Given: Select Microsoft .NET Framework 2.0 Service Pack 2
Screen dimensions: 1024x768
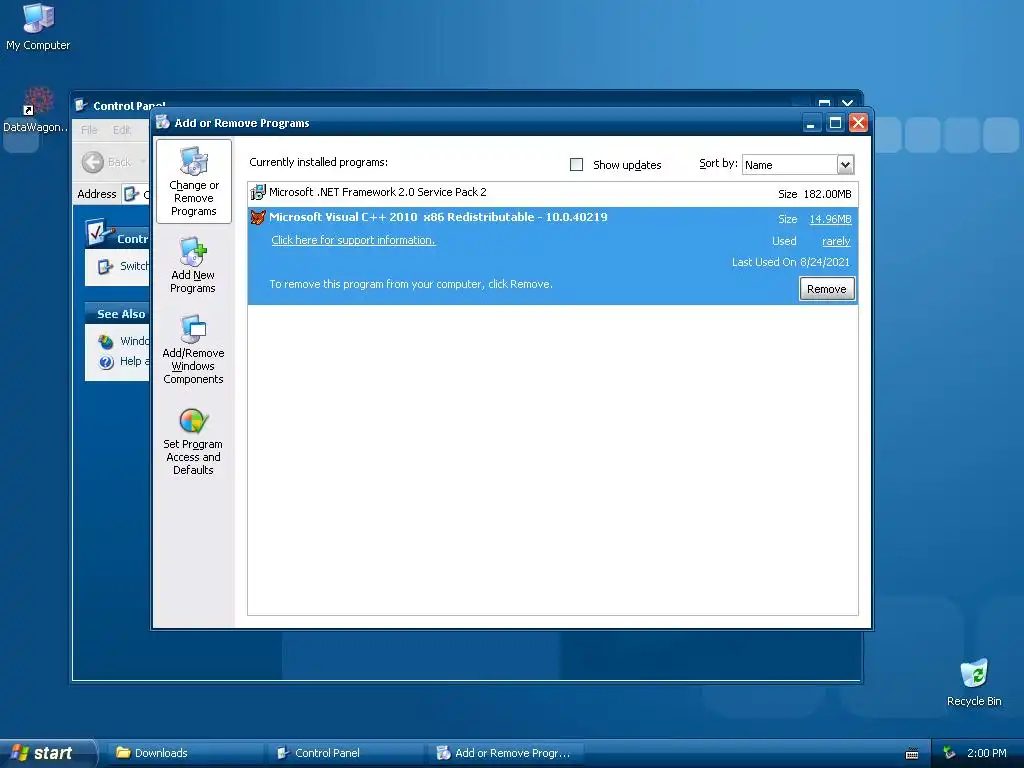Looking at the screenshot, I should pos(552,193).
